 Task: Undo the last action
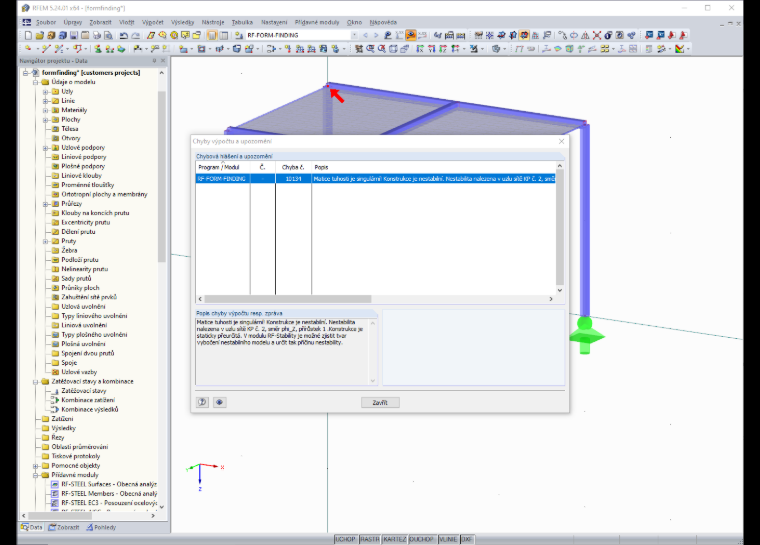click(124, 35)
